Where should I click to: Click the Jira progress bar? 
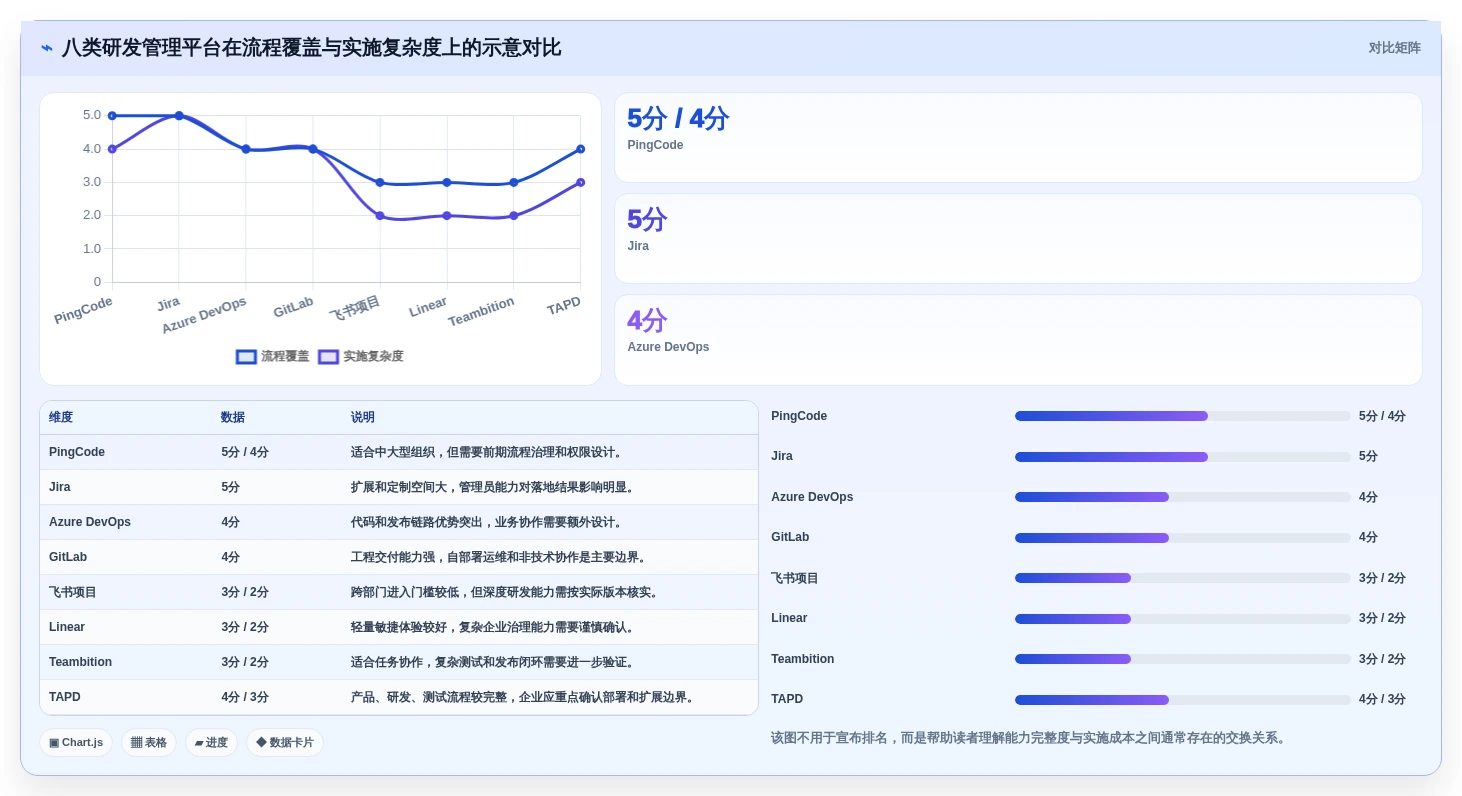[1182, 457]
